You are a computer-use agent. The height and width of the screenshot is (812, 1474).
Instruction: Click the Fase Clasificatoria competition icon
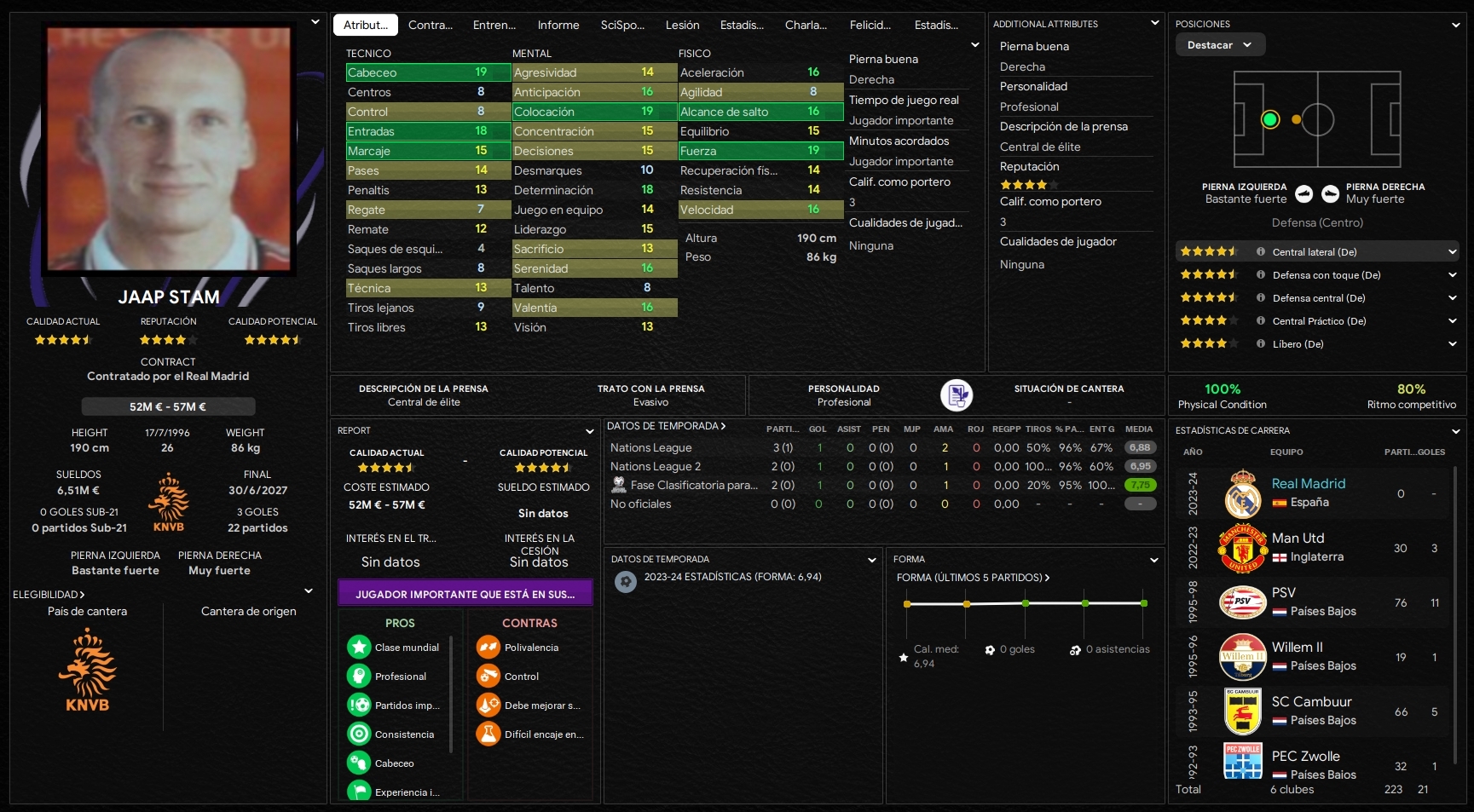tap(619, 485)
